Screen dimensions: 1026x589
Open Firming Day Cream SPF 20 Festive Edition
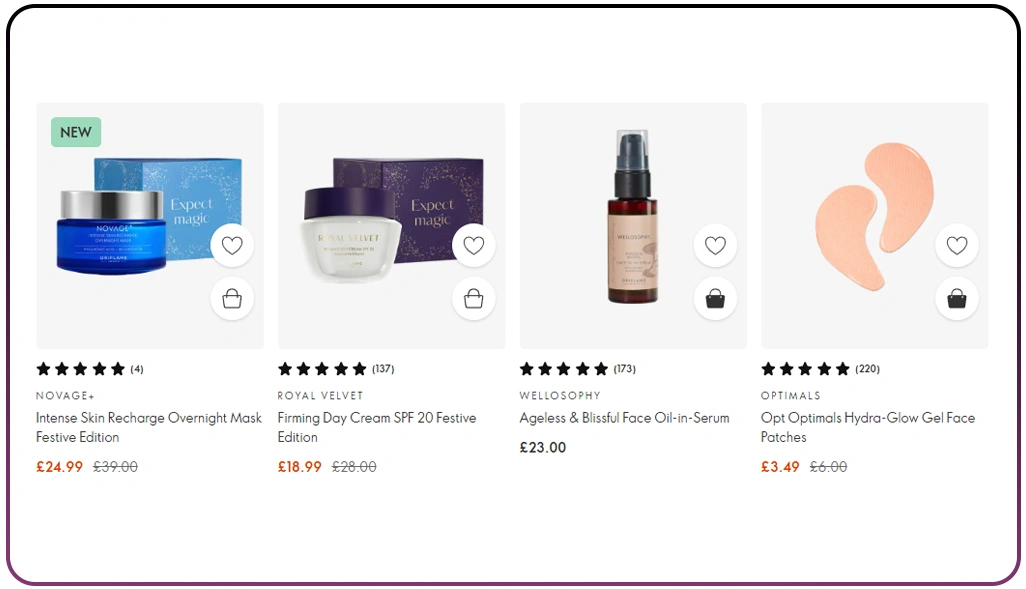(x=377, y=427)
